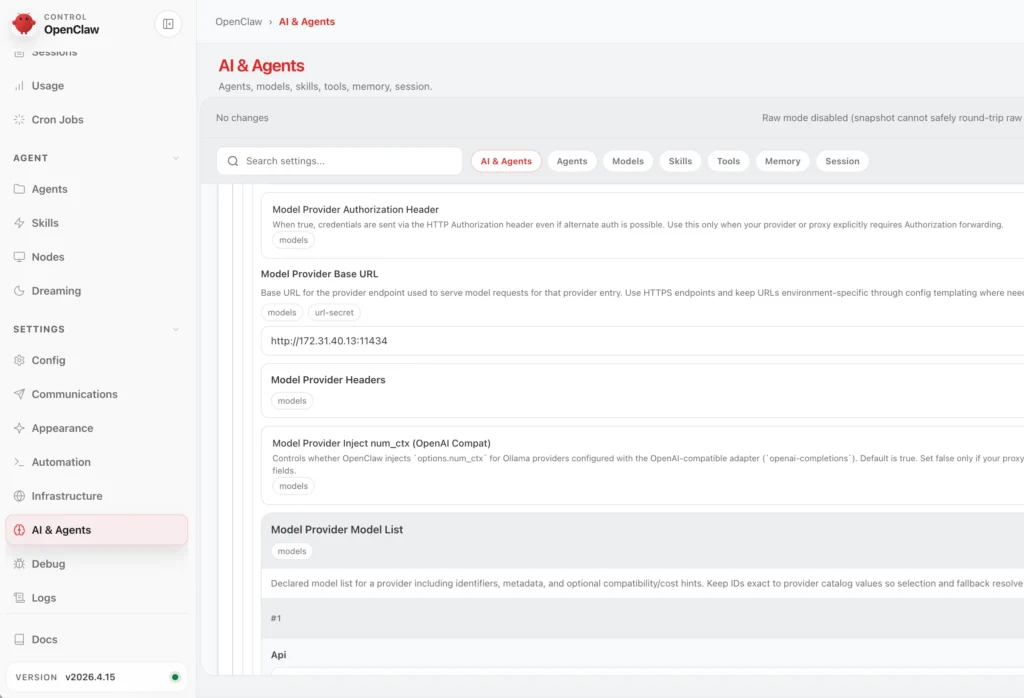Image resolution: width=1024 pixels, height=698 pixels.
Task: Click the Cron Jobs spinner icon
Action: (x=20, y=119)
